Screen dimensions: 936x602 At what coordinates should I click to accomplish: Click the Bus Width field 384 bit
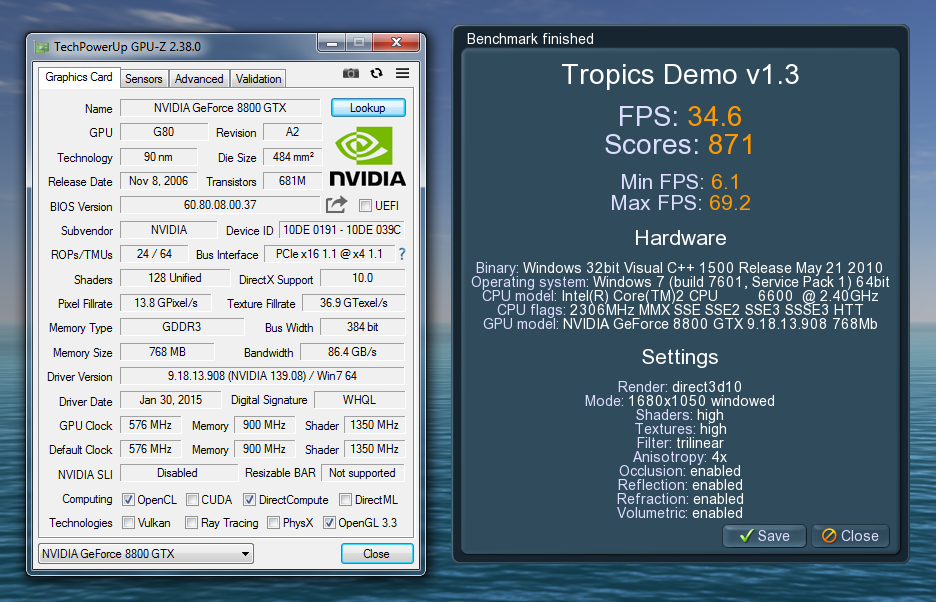click(362, 327)
